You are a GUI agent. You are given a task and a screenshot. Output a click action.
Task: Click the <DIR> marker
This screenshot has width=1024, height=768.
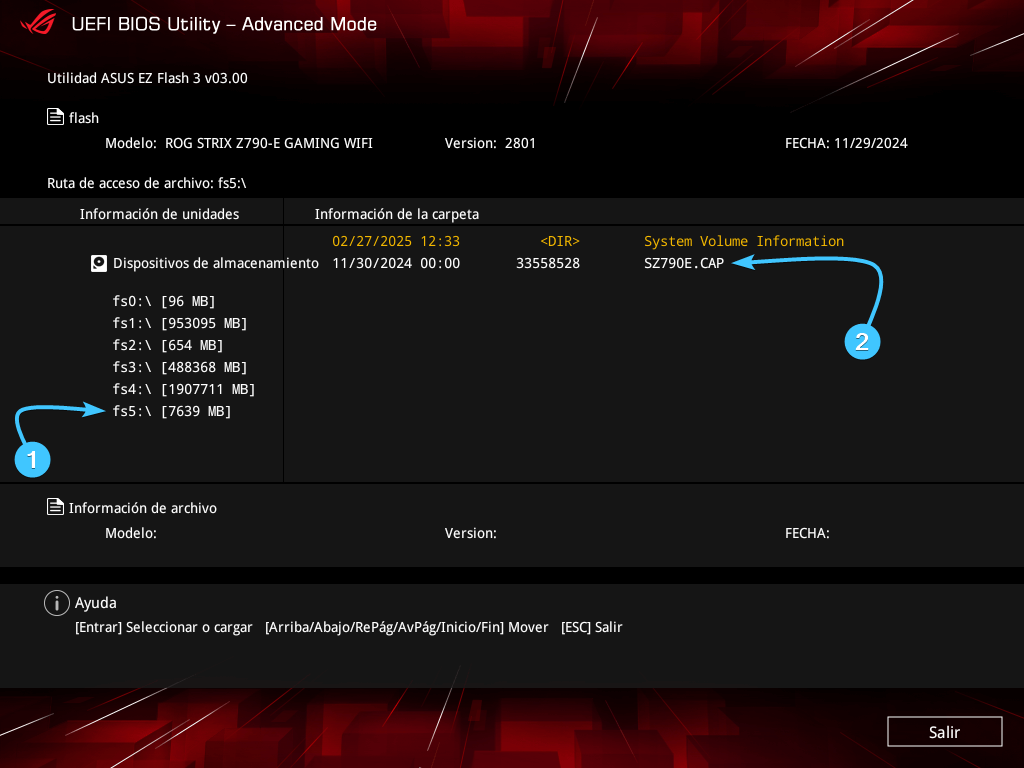tap(560, 241)
